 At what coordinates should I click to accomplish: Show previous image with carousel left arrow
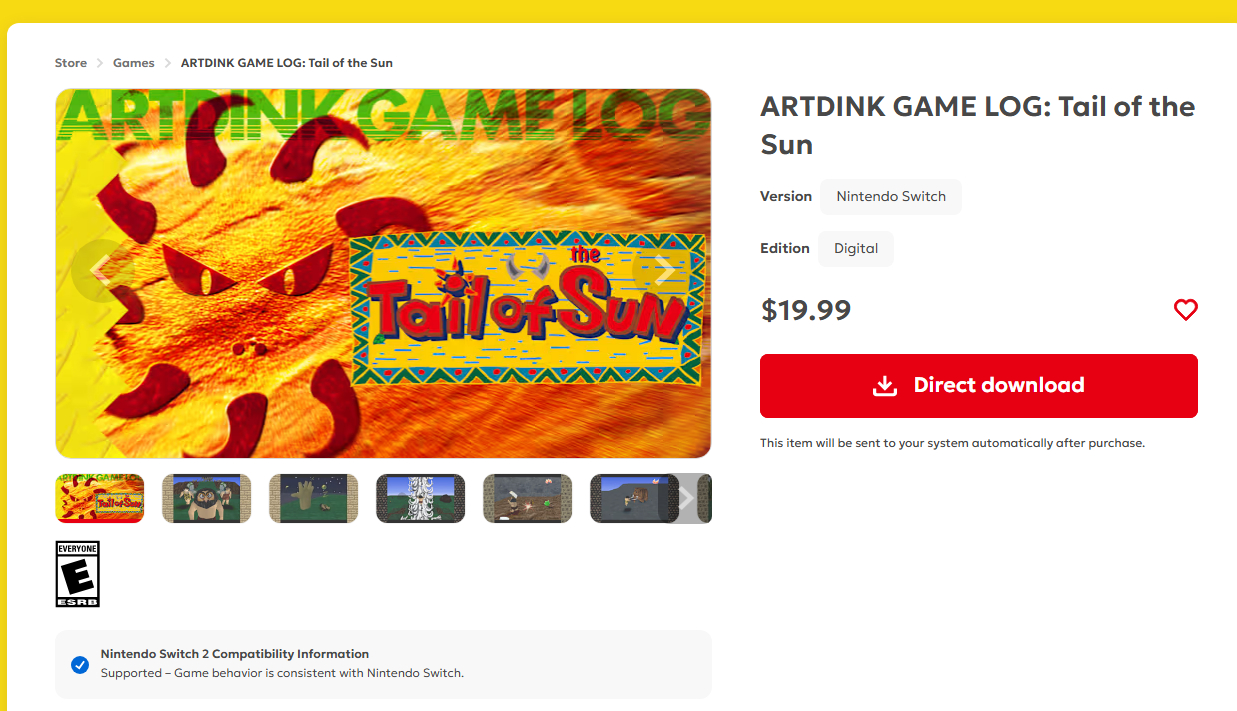(x=103, y=271)
